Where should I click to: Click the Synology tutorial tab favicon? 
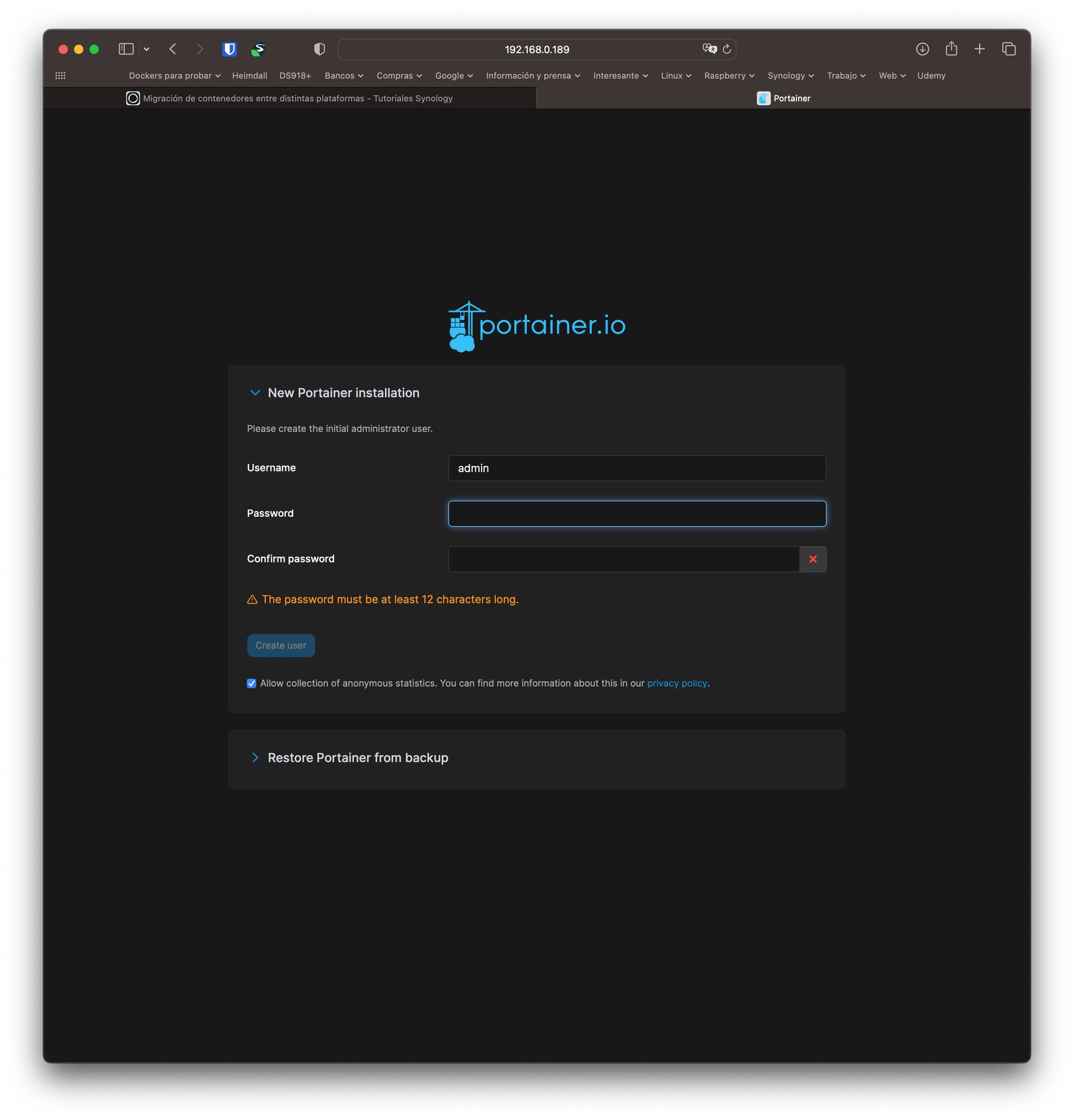133,98
